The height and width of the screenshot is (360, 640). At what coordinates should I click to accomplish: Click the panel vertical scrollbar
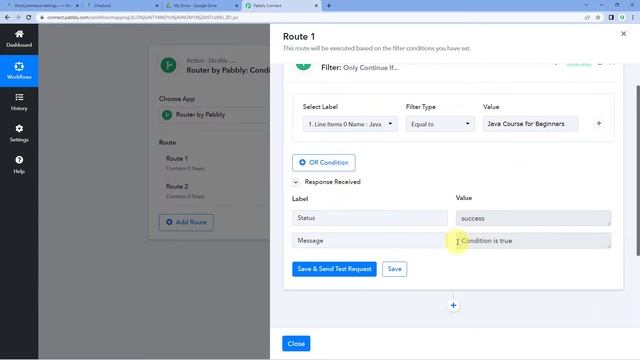point(638,171)
